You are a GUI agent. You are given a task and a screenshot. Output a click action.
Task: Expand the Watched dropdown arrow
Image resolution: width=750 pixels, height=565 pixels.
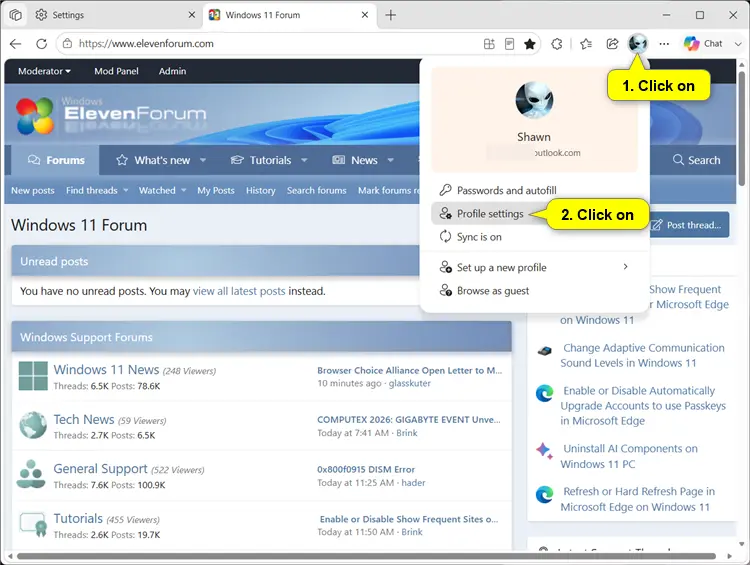(x=184, y=190)
